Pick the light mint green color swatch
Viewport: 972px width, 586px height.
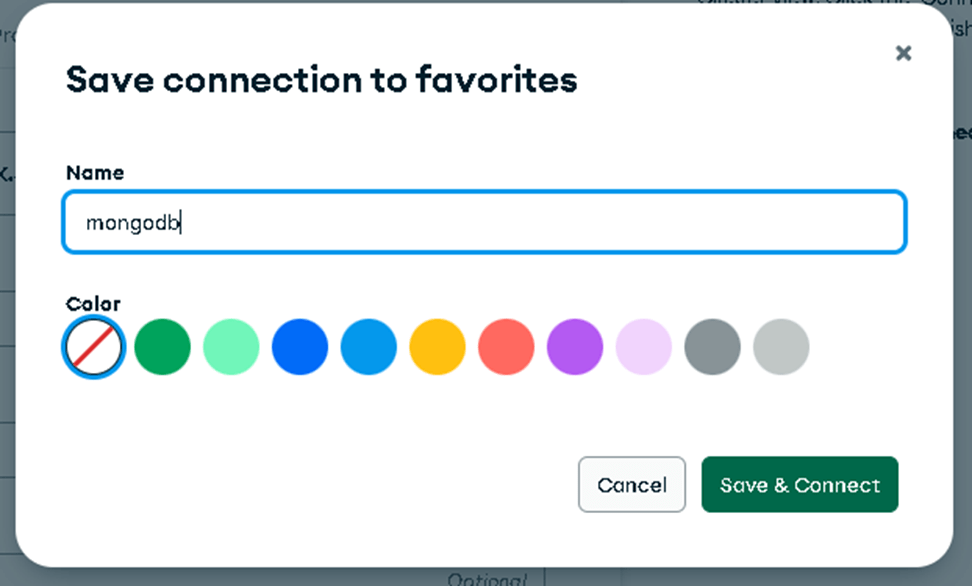coord(231,347)
